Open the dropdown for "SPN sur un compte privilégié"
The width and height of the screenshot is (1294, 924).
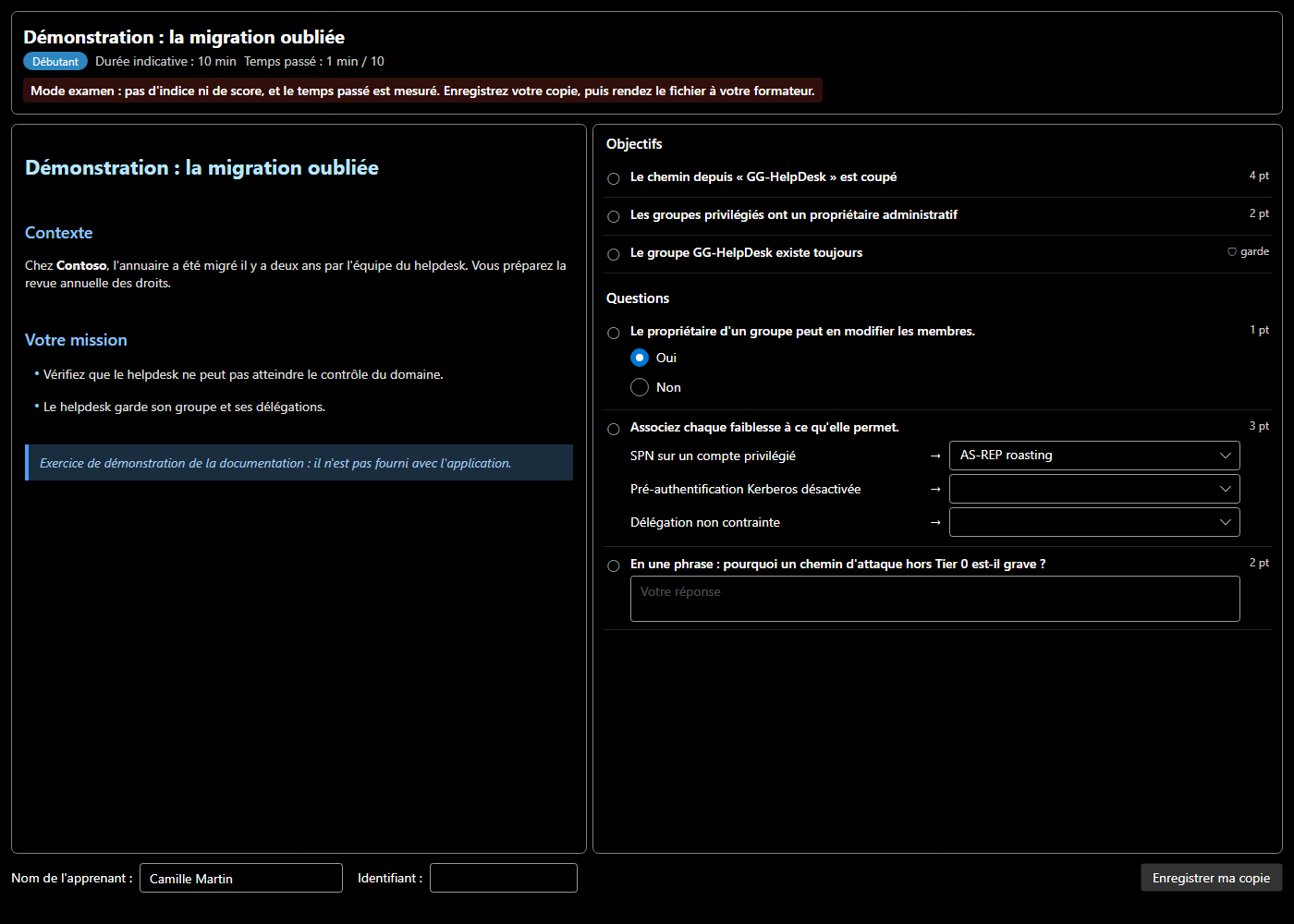coord(1094,456)
